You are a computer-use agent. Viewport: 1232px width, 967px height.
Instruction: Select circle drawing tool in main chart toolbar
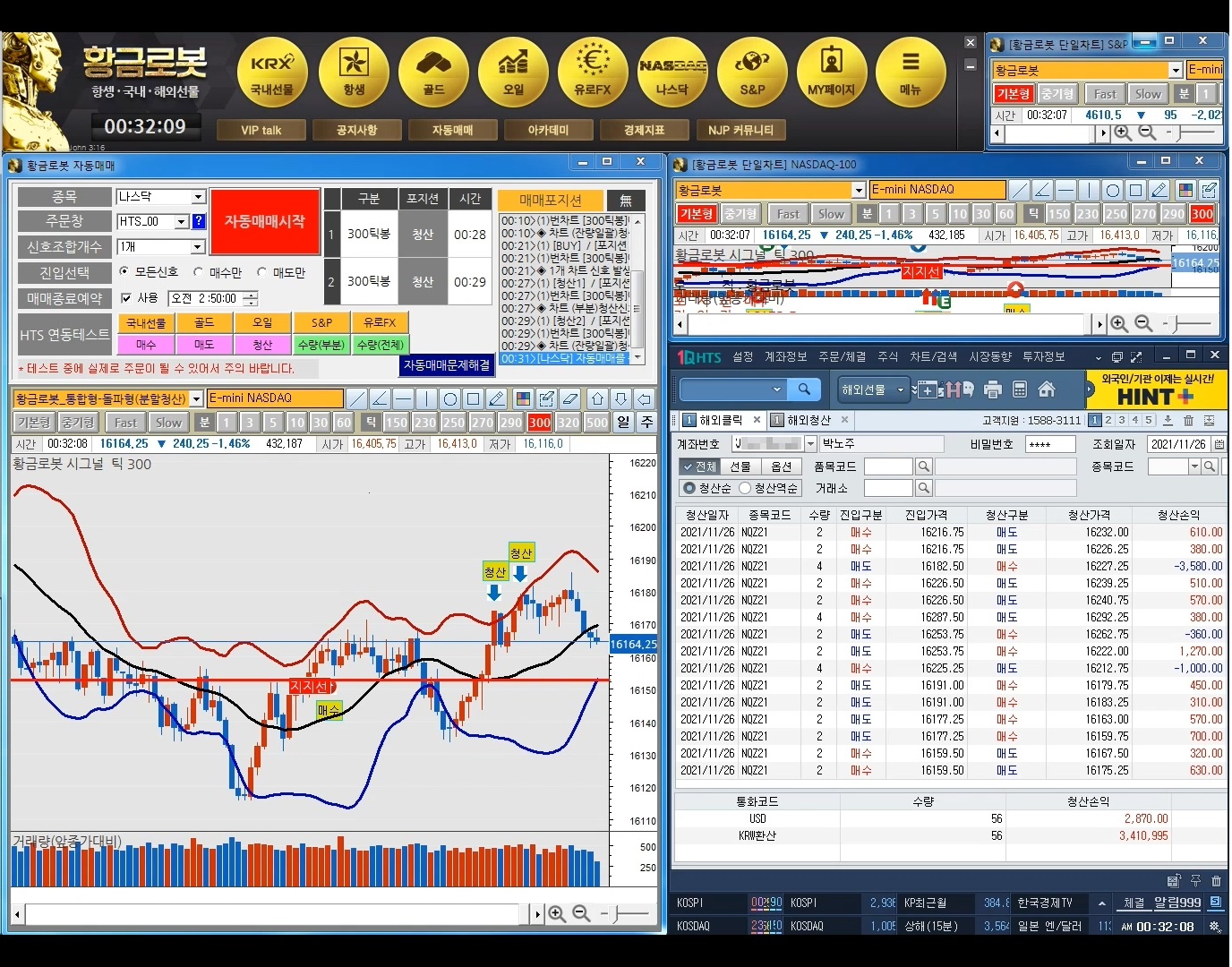(449, 398)
